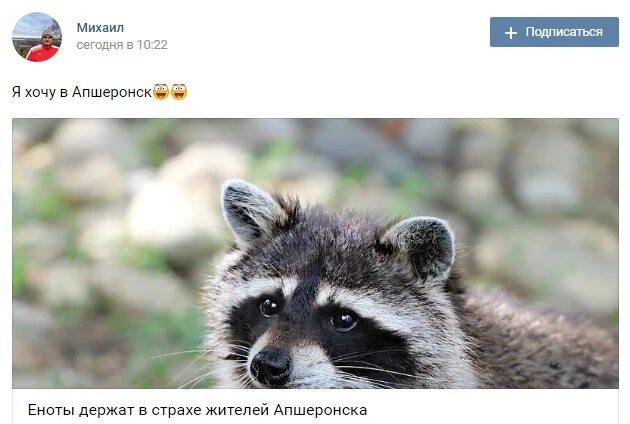Click the raccoon's right eye in photo

[x=344, y=320]
